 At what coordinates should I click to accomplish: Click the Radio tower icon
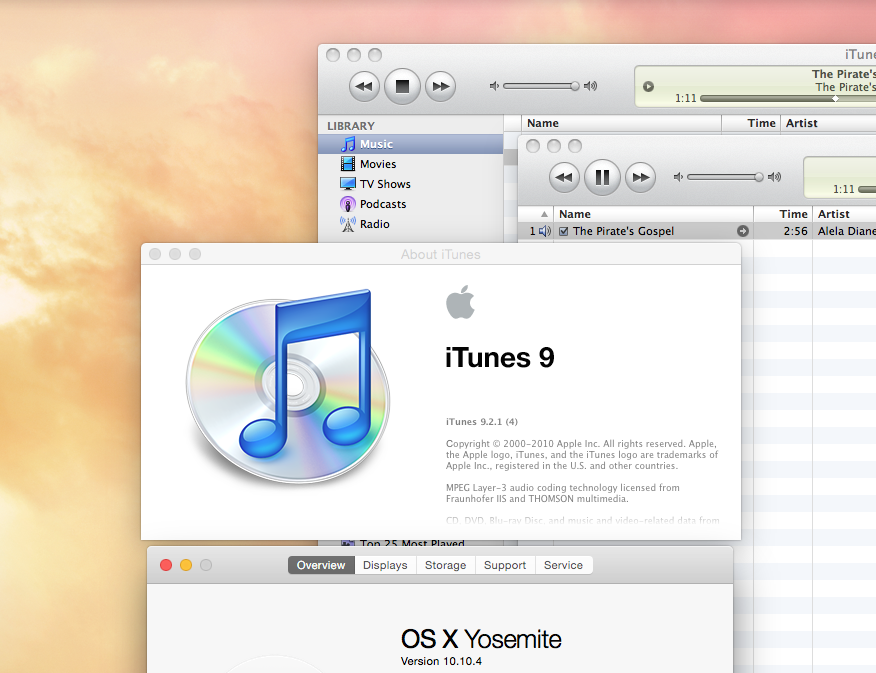click(x=347, y=224)
